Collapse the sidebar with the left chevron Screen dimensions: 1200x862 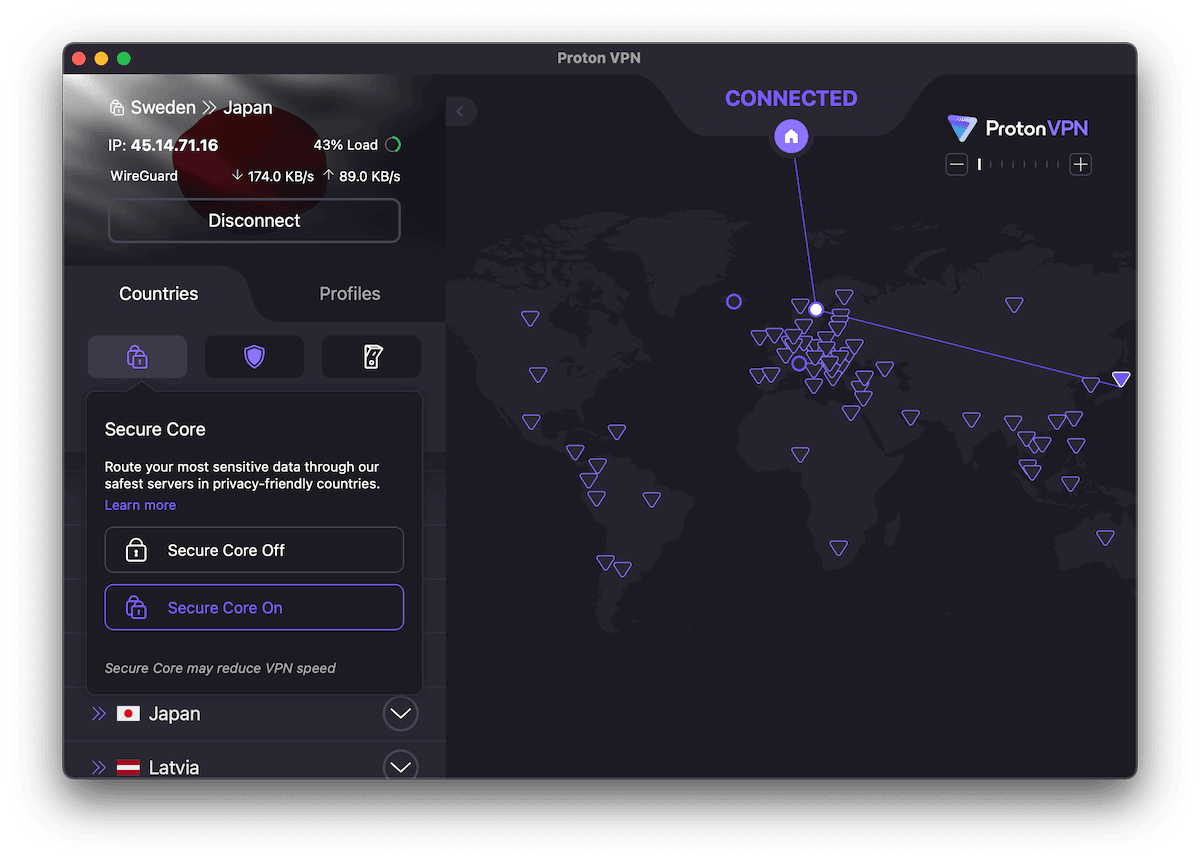(x=460, y=111)
